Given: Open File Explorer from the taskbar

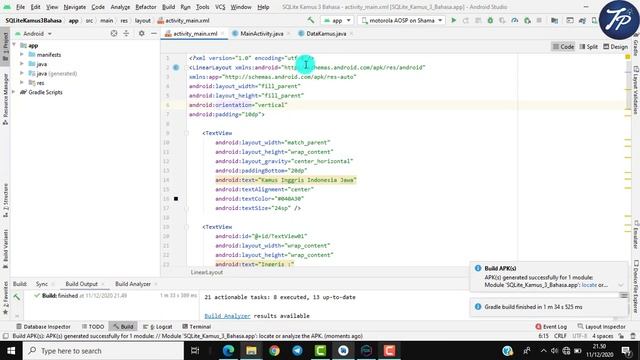Looking at the screenshot, I should pyautogui.click(x=251, y=351).
